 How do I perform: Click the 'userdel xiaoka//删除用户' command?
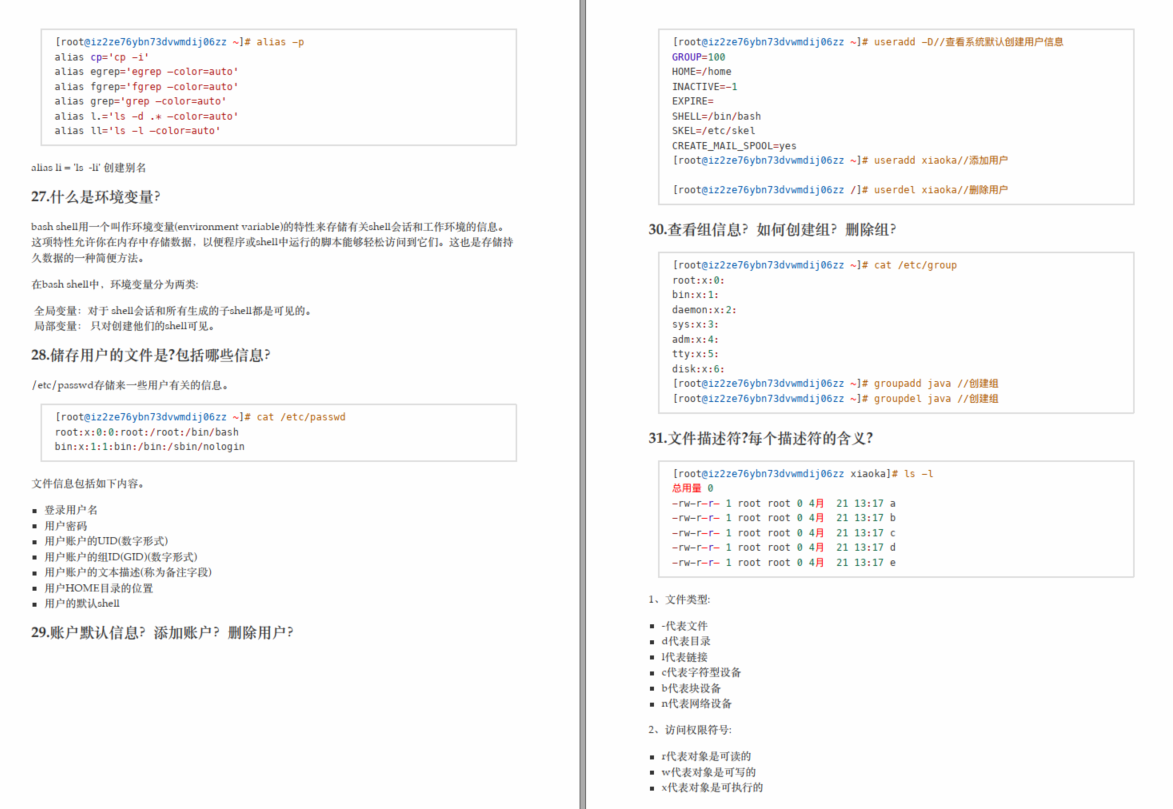(840, 190)
